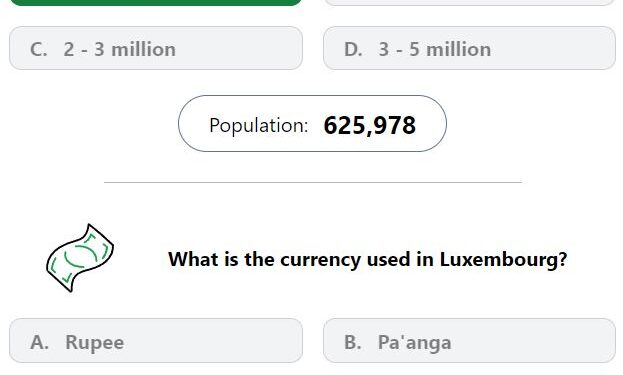Click the green highlighted answer bar
Viewport: 623px width, 375px height.
[156, 2]
